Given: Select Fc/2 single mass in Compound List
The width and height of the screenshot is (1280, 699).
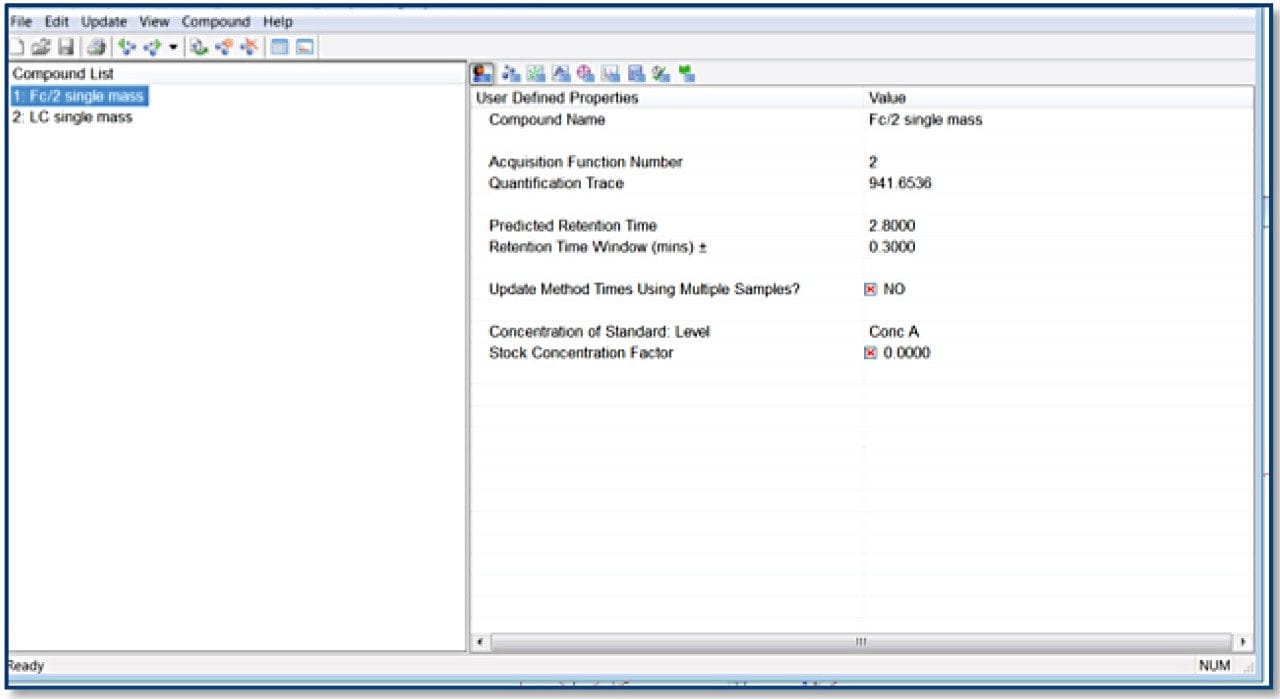Looking at the screenshot, I should pyautogui.click(x=78, y=96).
